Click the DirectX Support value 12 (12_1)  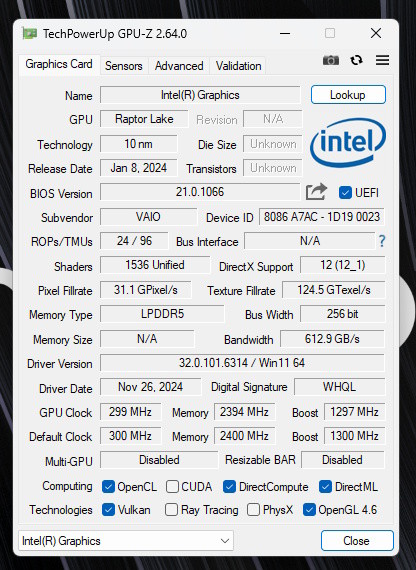343,265
